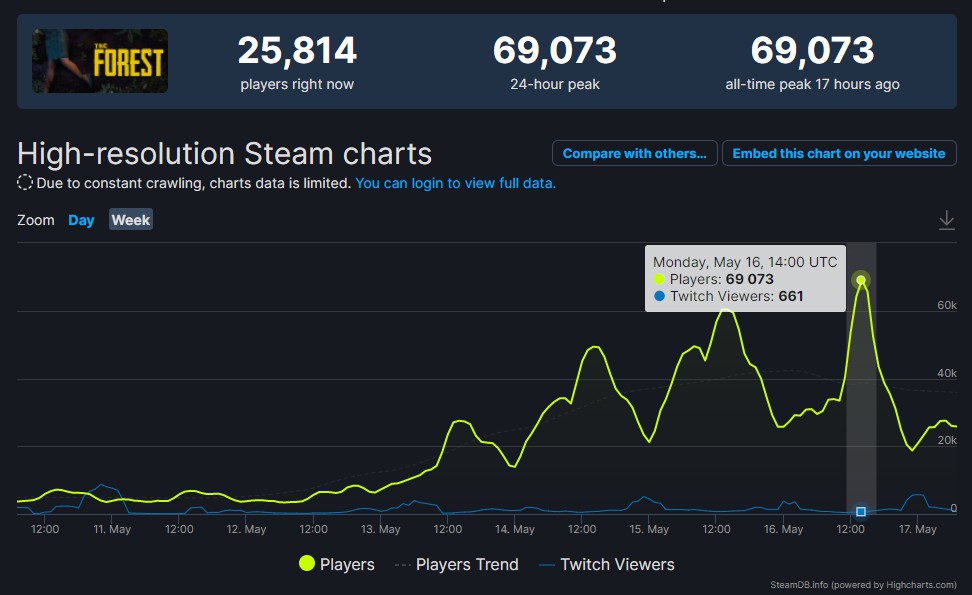The image size is (972, 595).
Task: Toggle the Twitch Viewers legend series
Action: [607, 565]
